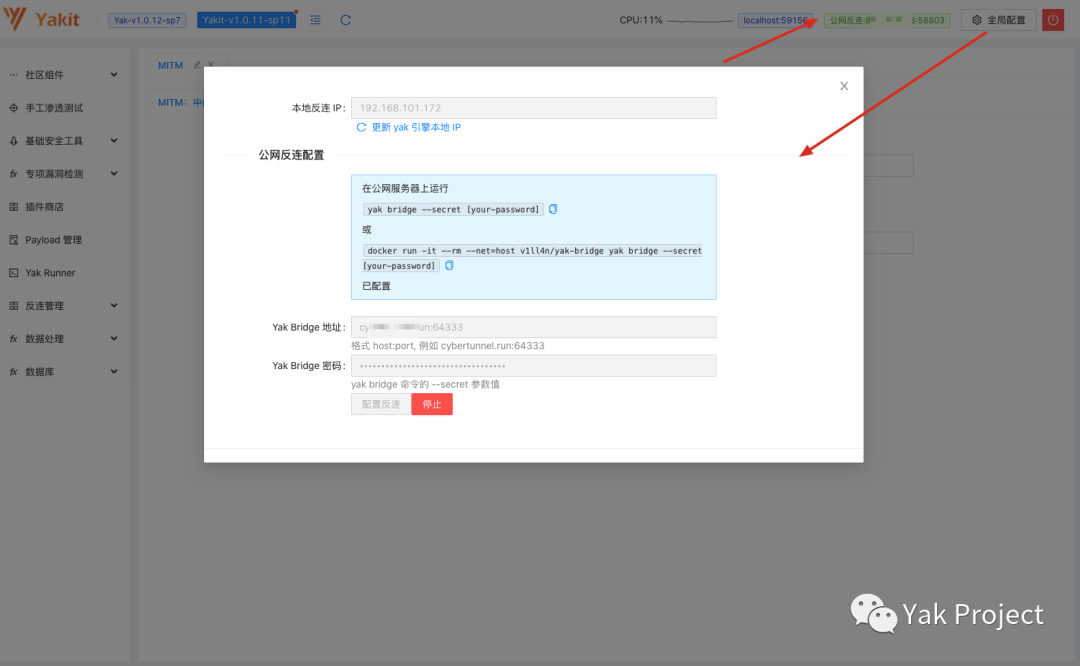The width and height of the screenshot is (1080, 666).
Task: Click the 插件商店 grid icon
Action: [x=14, y=207]
